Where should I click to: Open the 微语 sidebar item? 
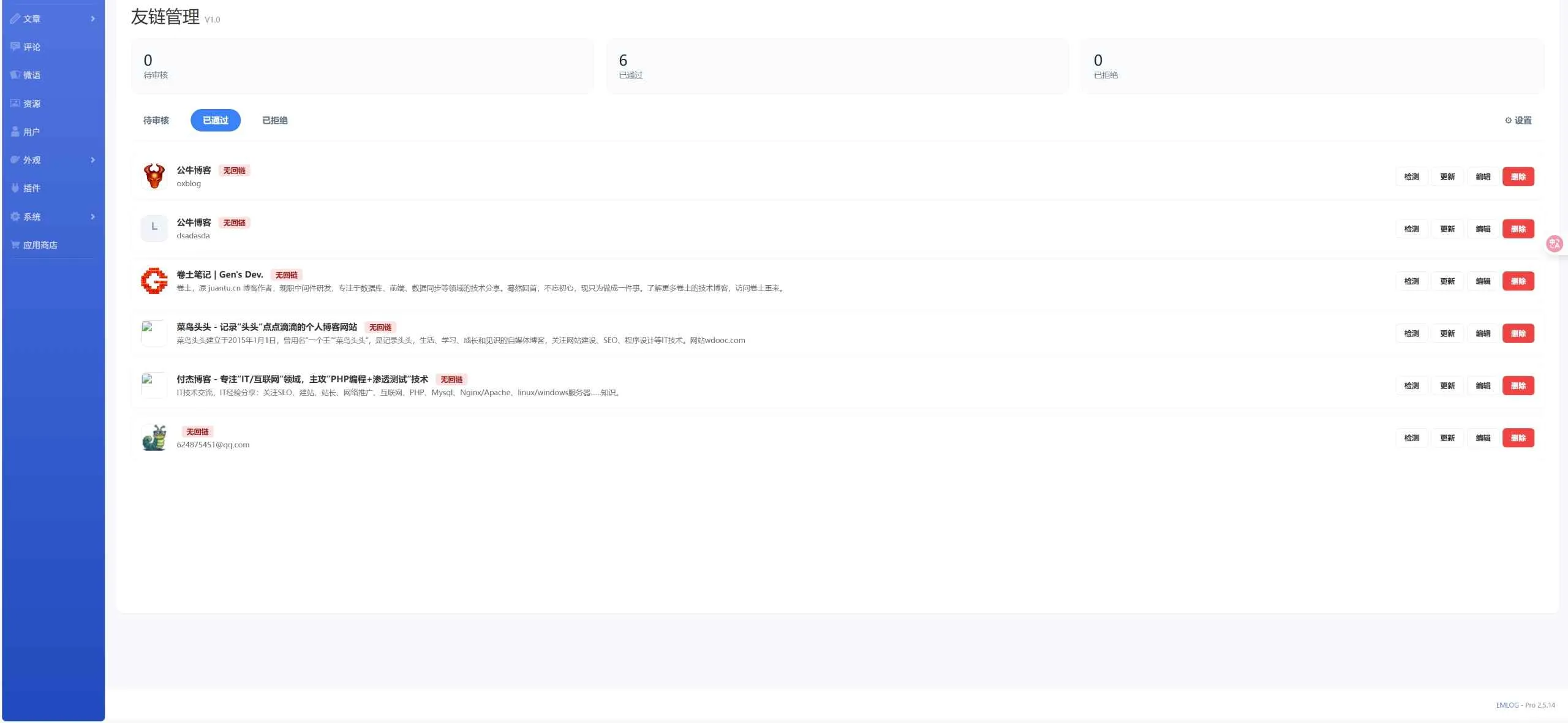pos(26,75)
